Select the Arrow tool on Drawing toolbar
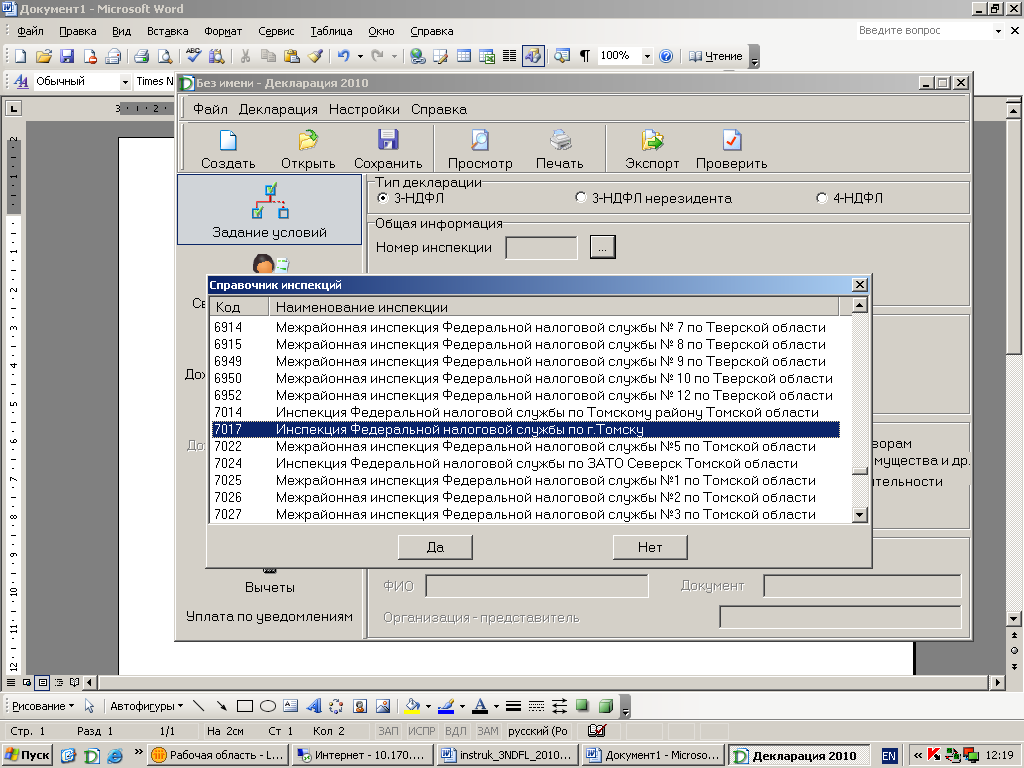The width and height of the screenshot is (1024, 768). (222, 706)
